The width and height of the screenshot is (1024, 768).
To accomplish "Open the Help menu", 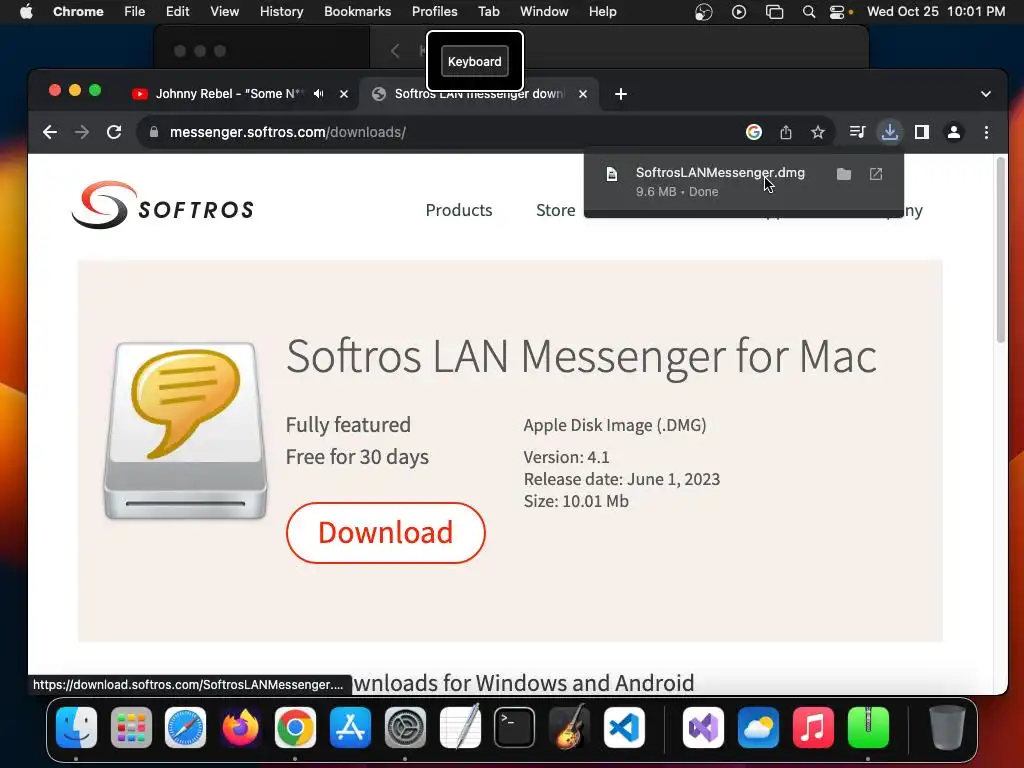I will tap(602, 12).
